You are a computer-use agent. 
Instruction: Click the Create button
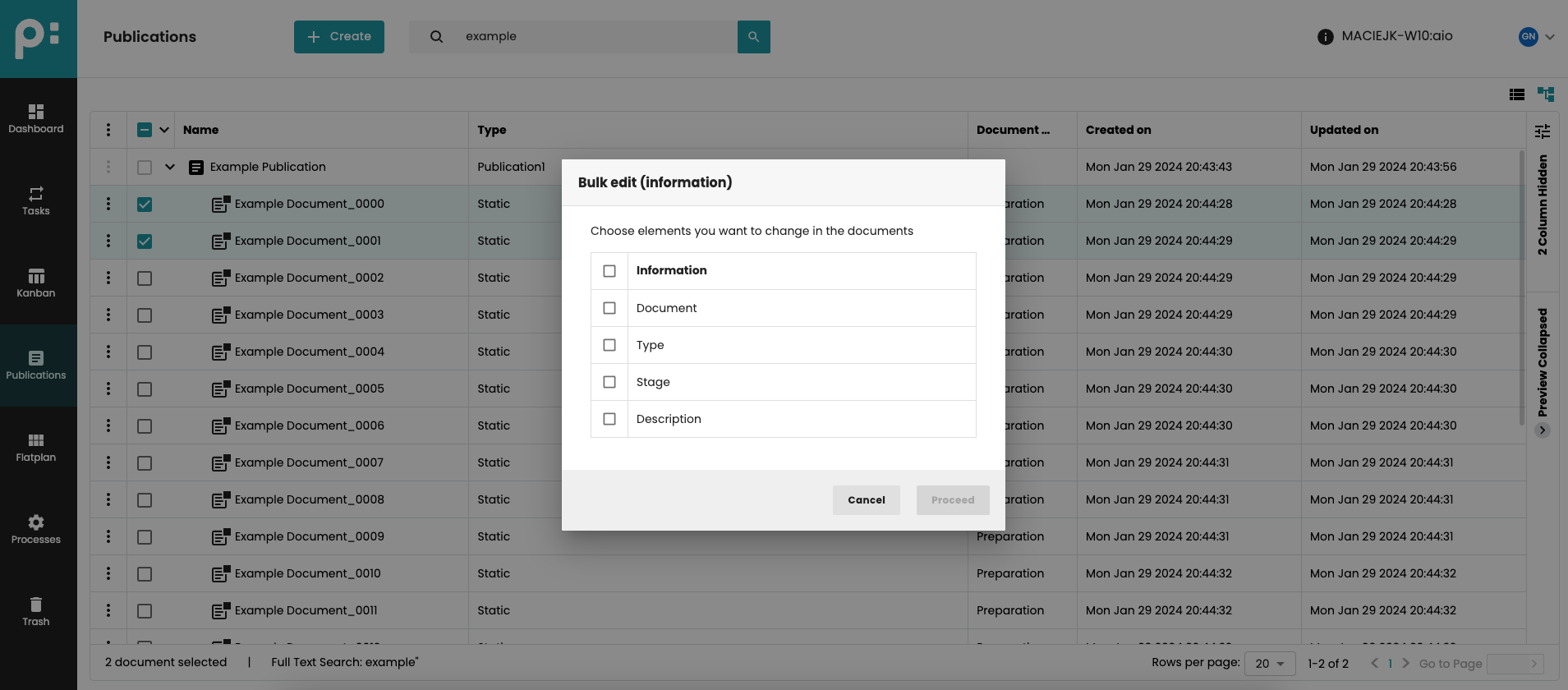point(338,37)
